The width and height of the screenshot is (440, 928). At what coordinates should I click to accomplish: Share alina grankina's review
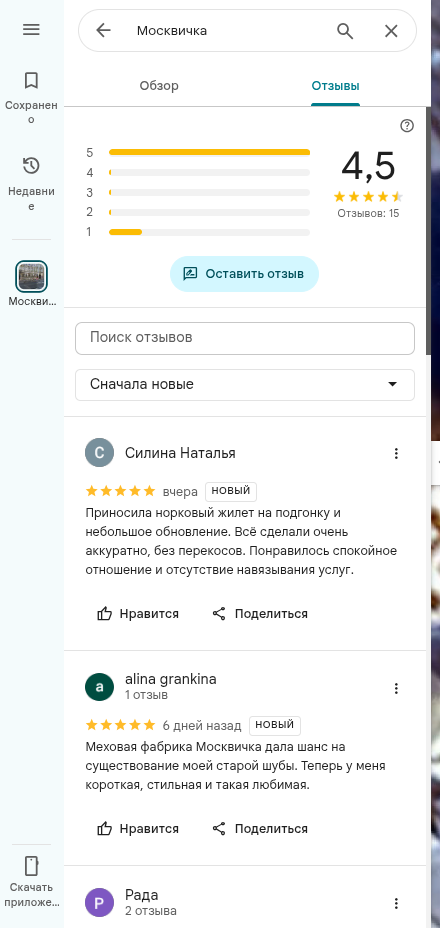260,829
